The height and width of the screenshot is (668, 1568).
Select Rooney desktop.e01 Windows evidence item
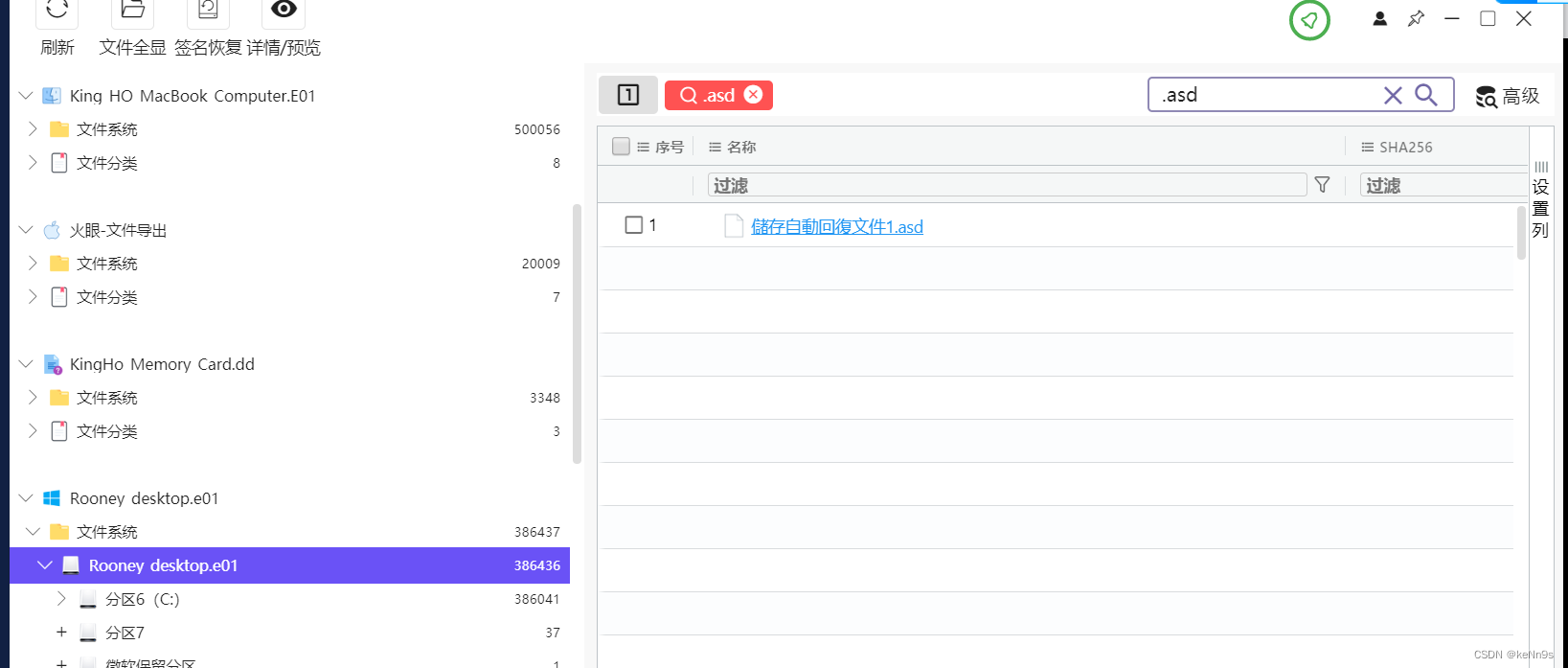pos(144,498)
